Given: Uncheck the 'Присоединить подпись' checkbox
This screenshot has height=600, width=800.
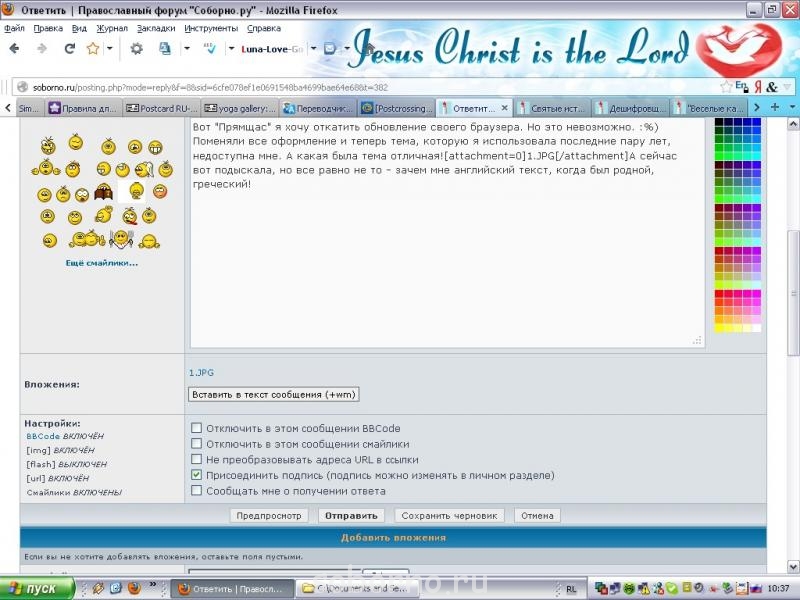Looking at the screenshot, I should 197,475.
